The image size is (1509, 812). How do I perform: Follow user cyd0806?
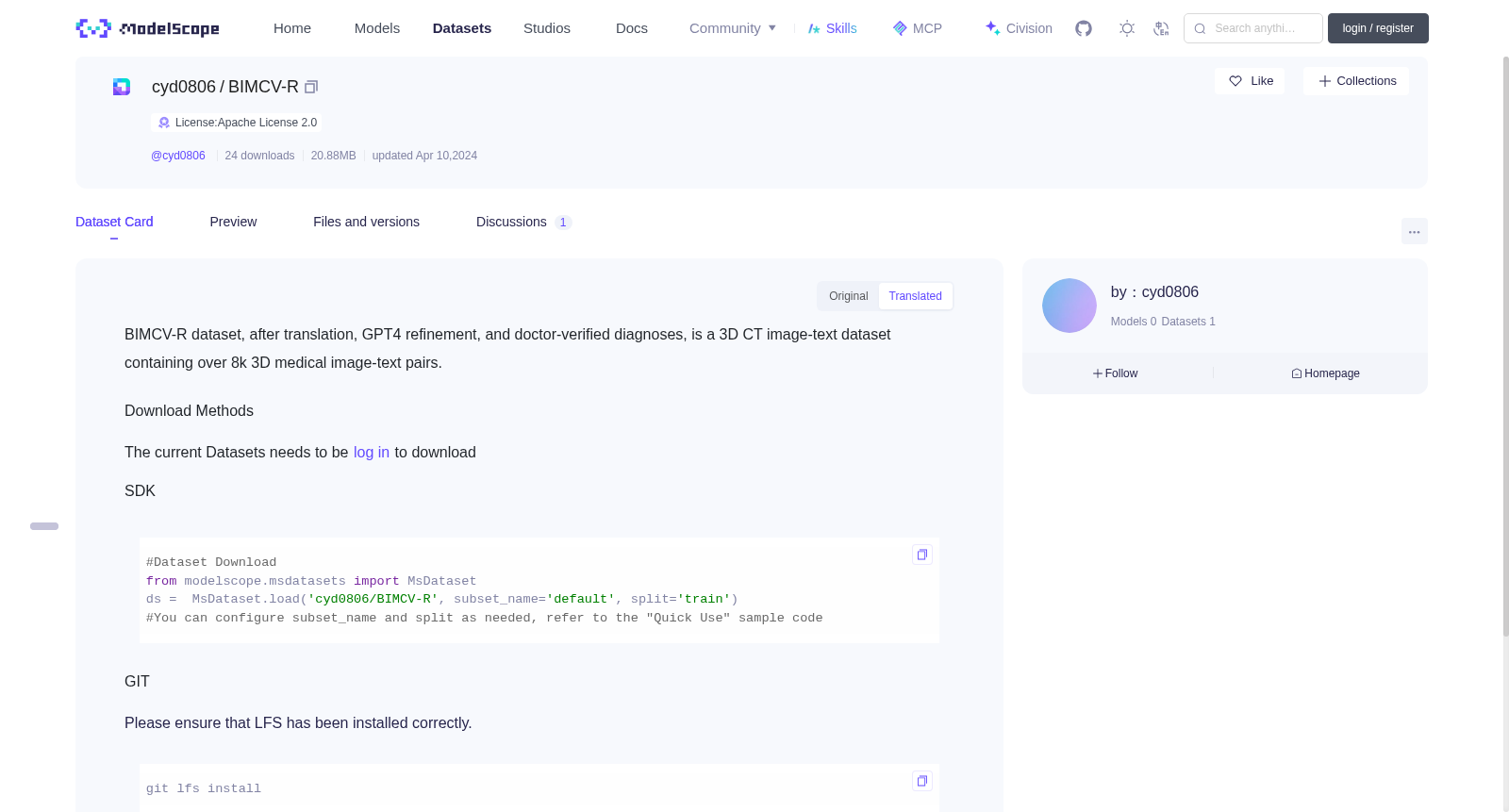[1116, 373]
